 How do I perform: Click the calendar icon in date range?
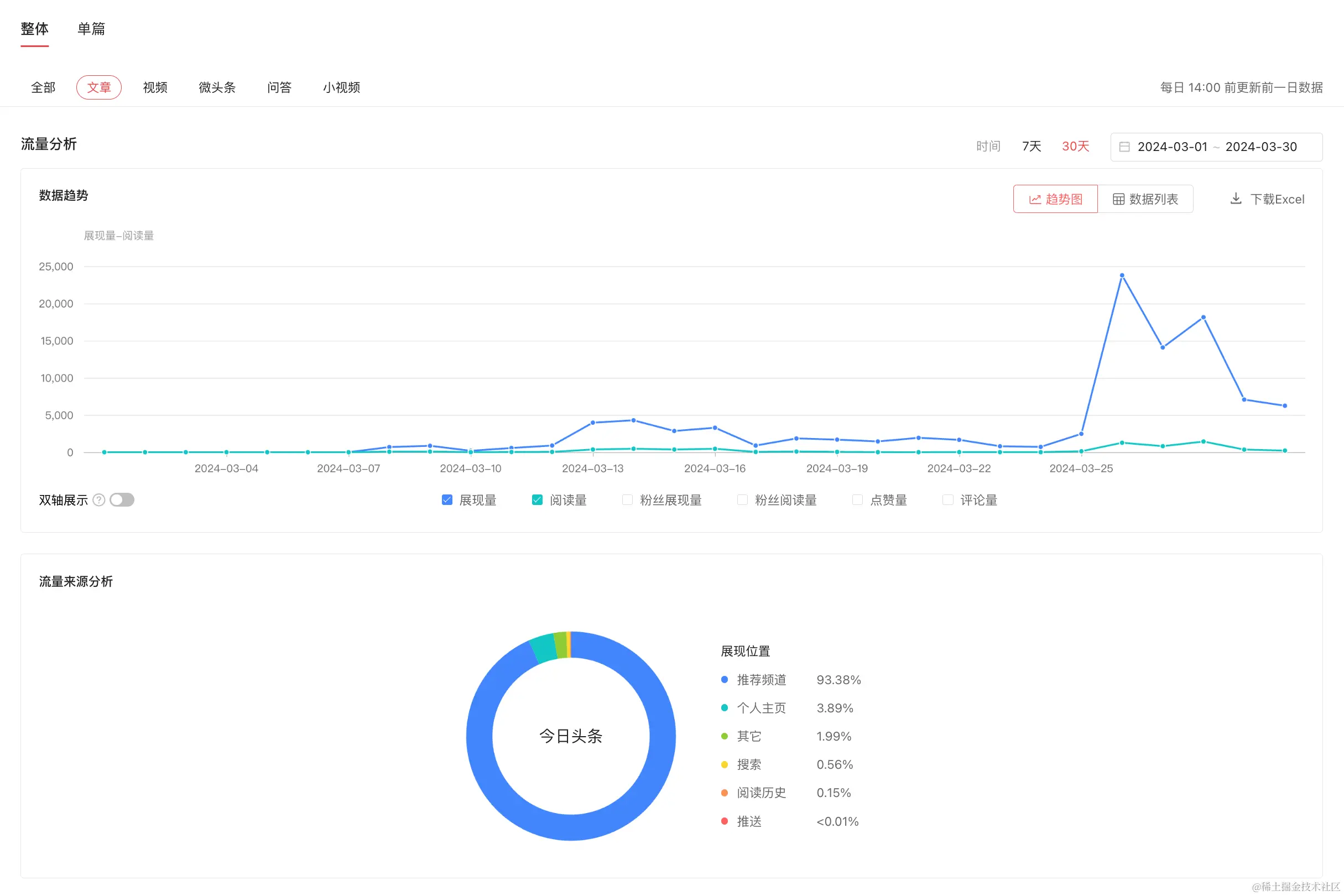(1124, 147)
